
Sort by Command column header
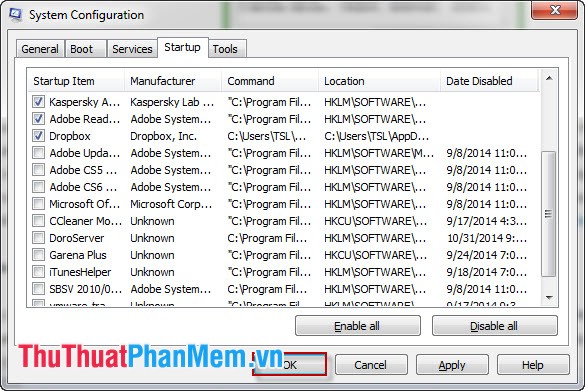270,81
